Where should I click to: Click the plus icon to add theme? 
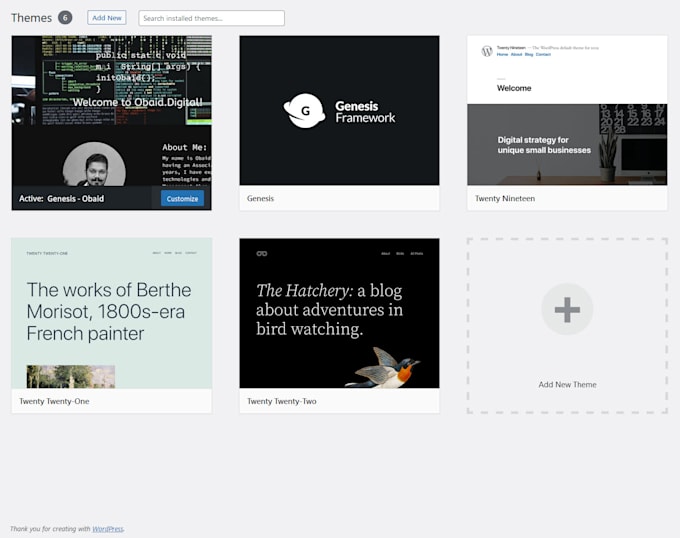pos(567,309)
